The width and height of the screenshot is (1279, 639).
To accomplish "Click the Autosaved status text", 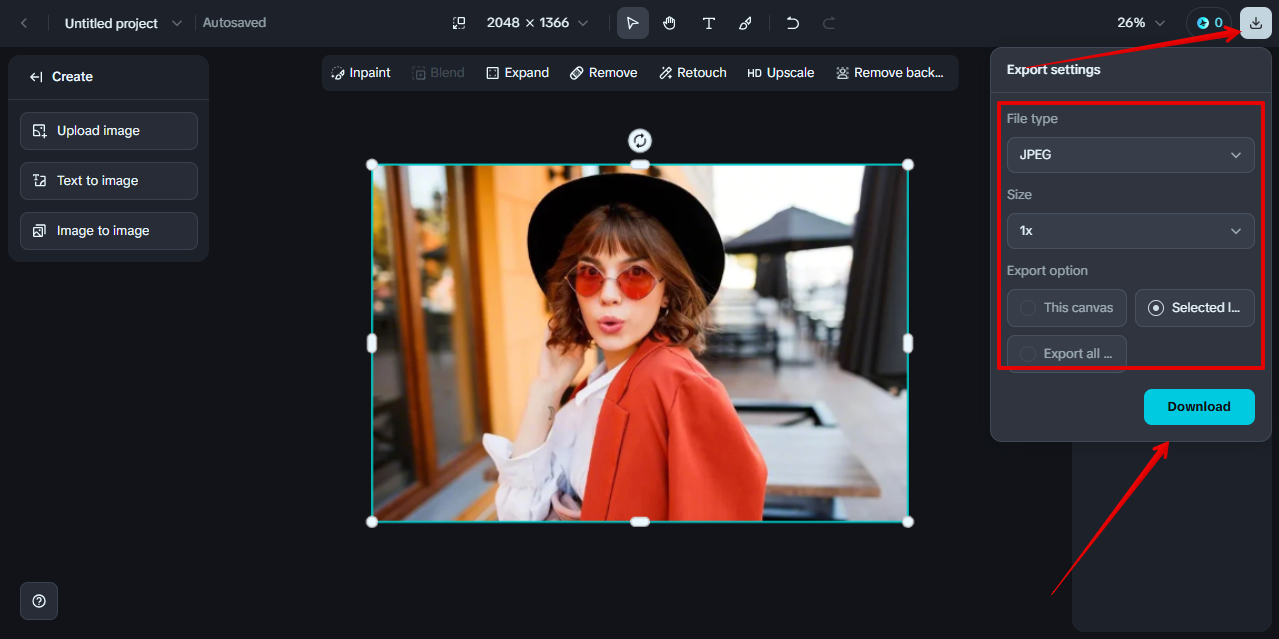I will [235, 23].
